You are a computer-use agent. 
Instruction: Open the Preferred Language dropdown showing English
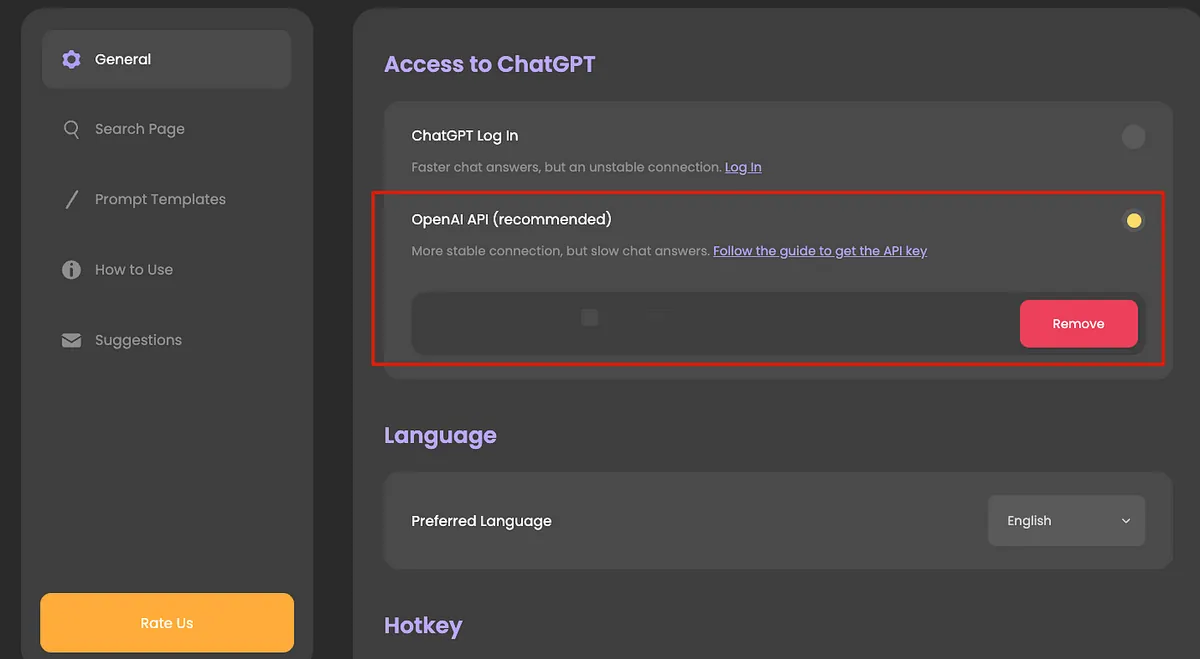1065,521
